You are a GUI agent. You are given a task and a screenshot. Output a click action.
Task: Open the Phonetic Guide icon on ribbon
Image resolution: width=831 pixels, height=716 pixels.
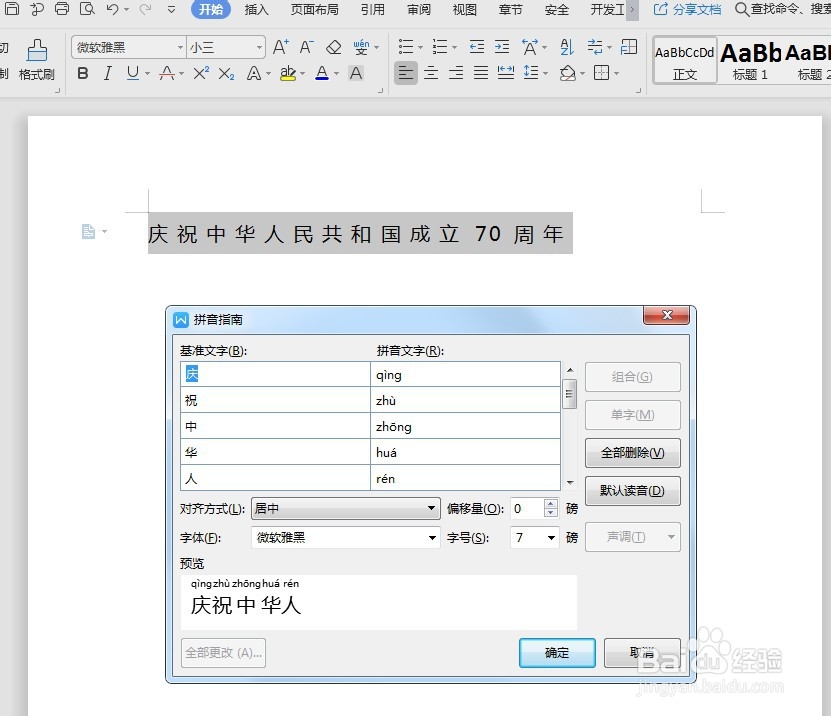(x=362, y=47)
